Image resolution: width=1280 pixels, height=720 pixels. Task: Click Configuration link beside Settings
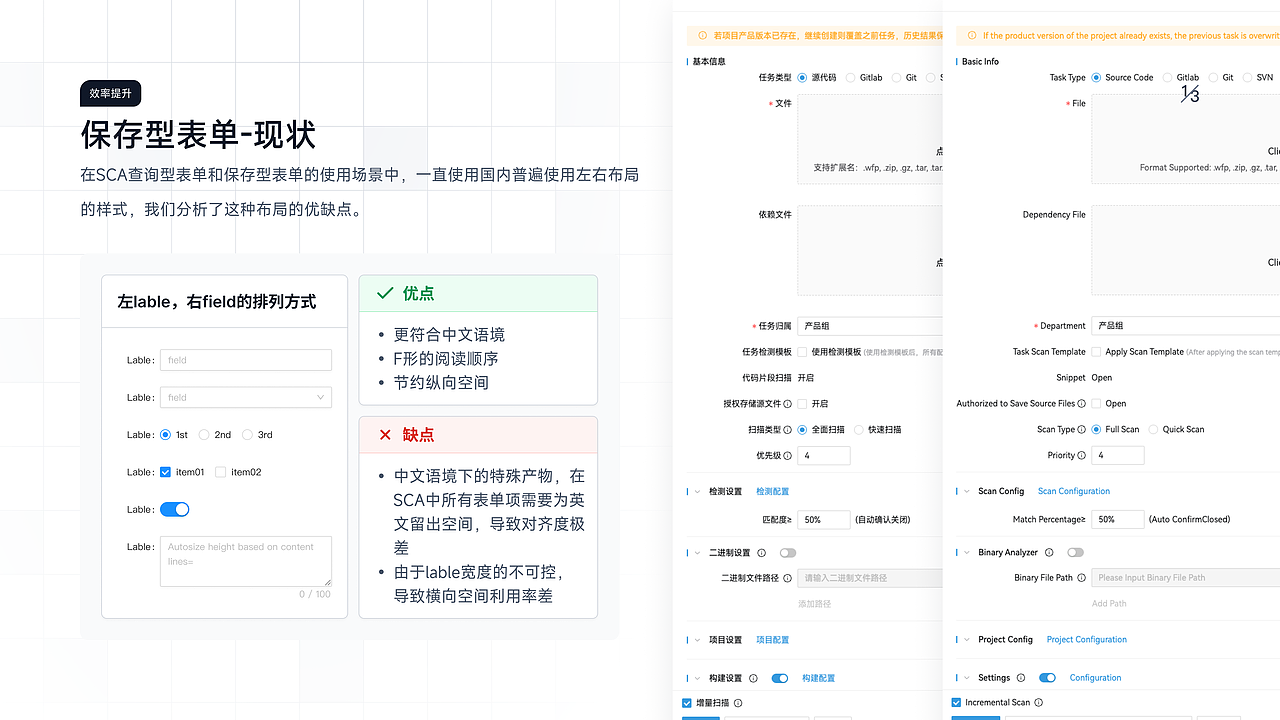(1096, 678)
